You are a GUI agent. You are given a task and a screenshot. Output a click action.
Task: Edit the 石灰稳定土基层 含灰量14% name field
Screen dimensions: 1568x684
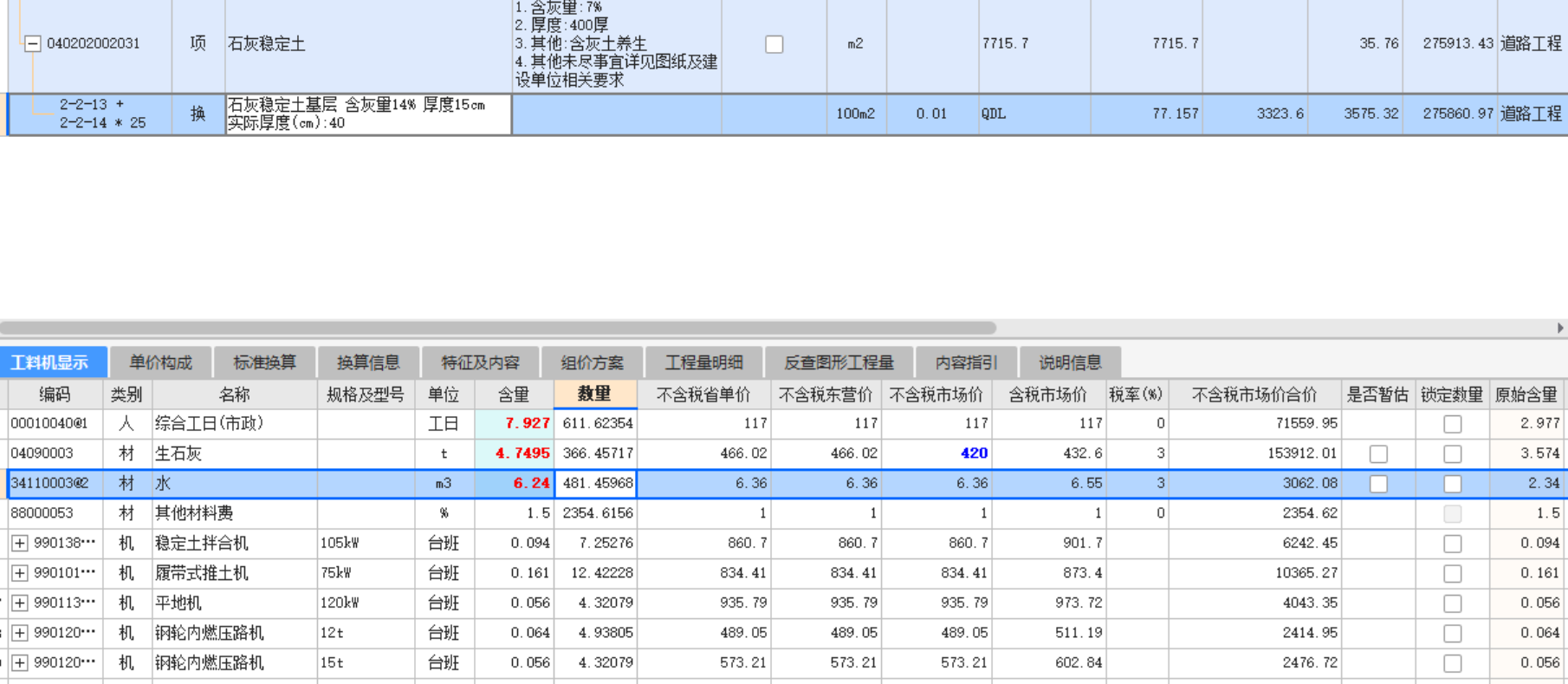click(368, 114)
